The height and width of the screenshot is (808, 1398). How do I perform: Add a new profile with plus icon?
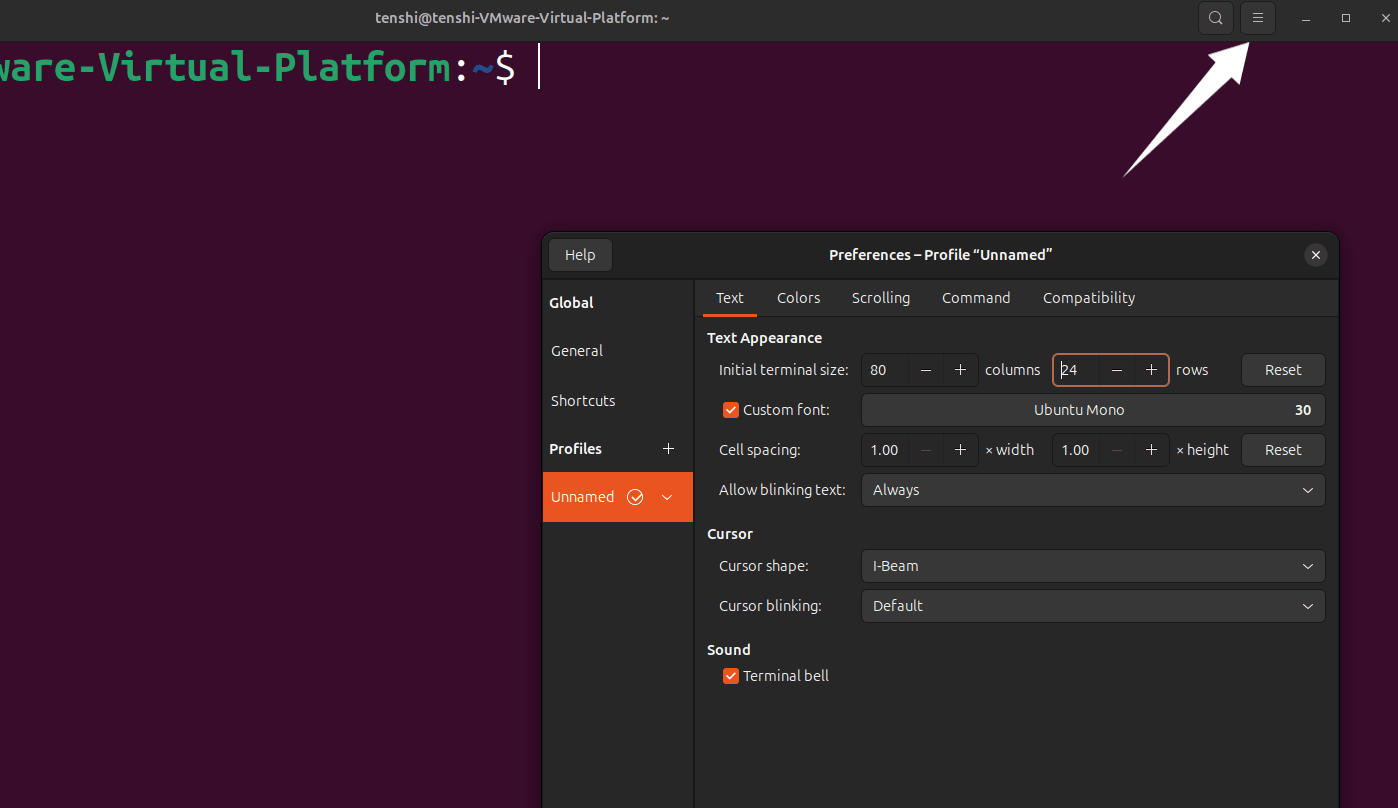click(669, 449)
